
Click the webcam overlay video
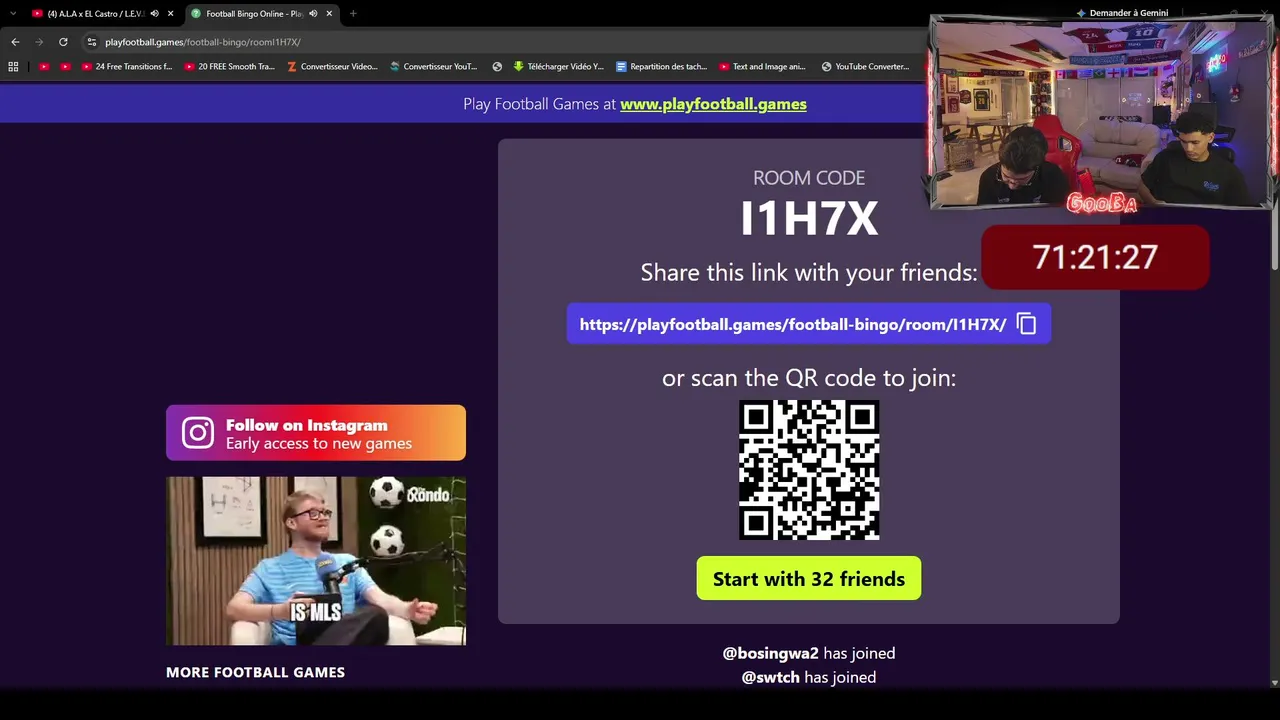pos(1102,113)
